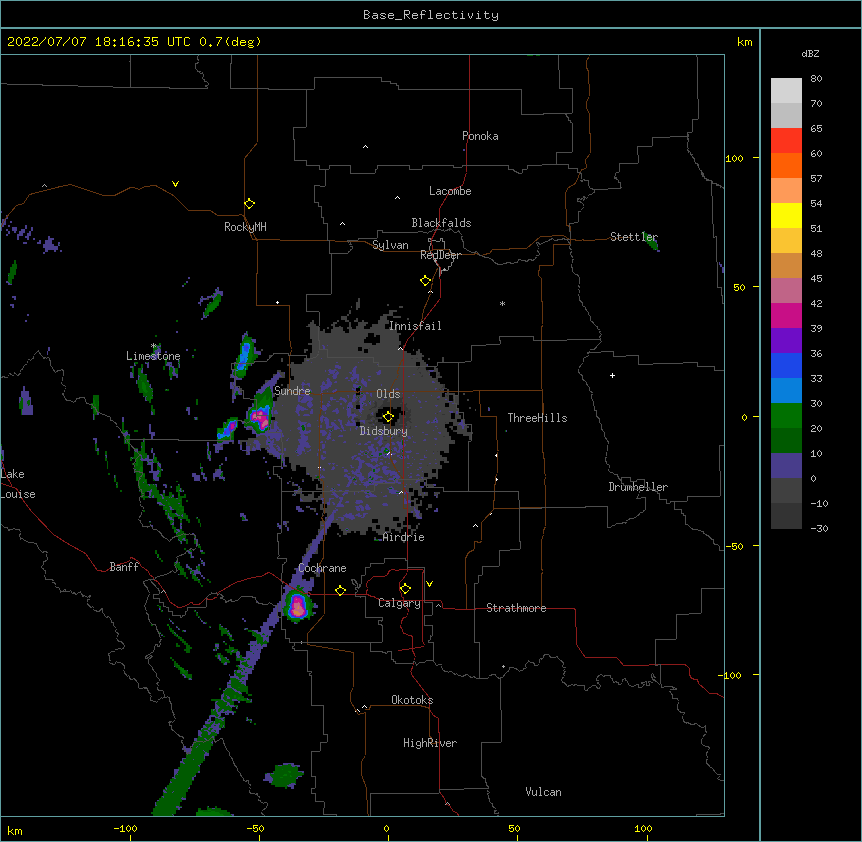
Task: Select the yellow diamond marker beside RockyMH
Action: click(x=249, y=204)
